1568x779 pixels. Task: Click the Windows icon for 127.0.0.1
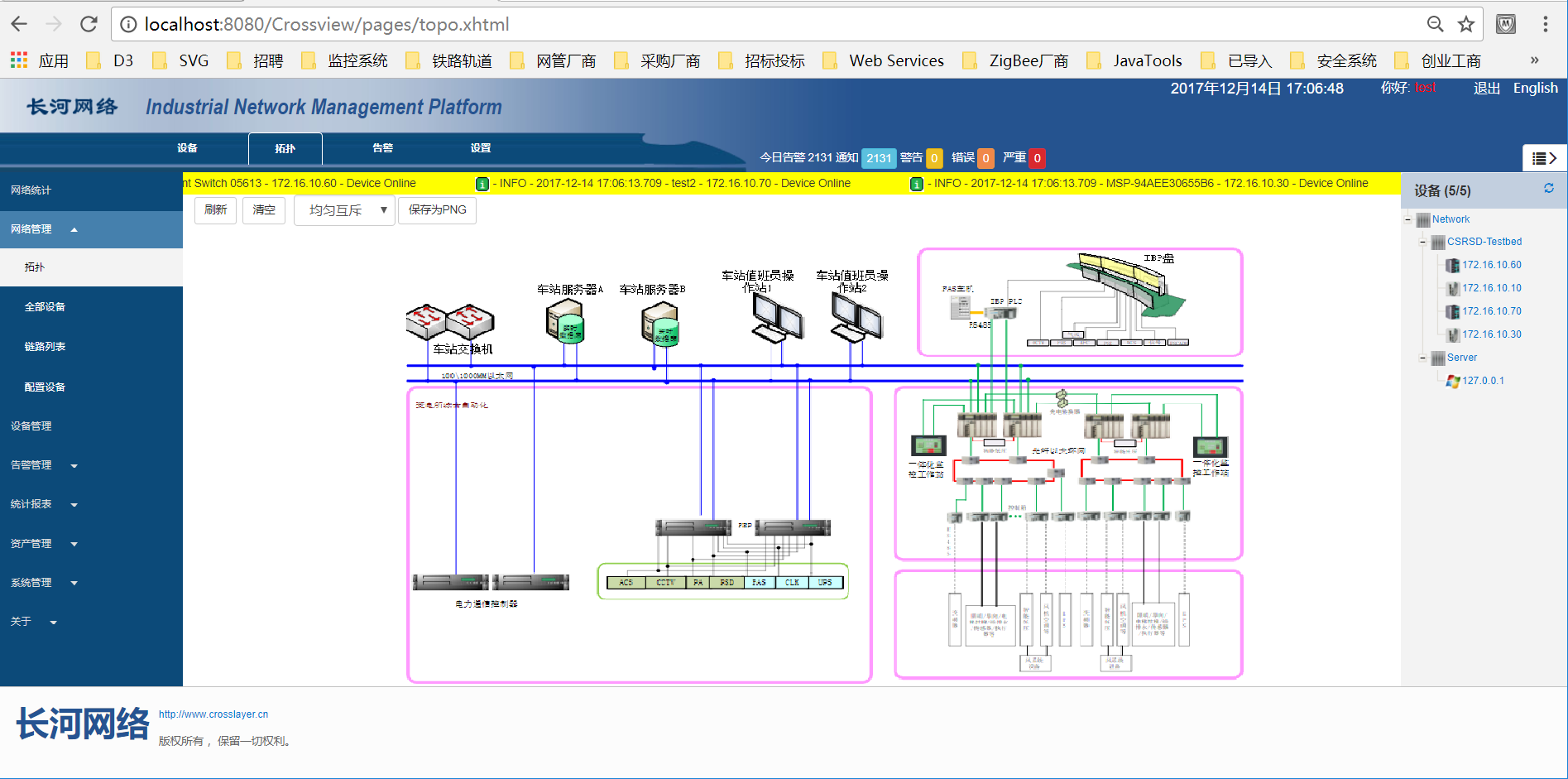pos(1452,381)
